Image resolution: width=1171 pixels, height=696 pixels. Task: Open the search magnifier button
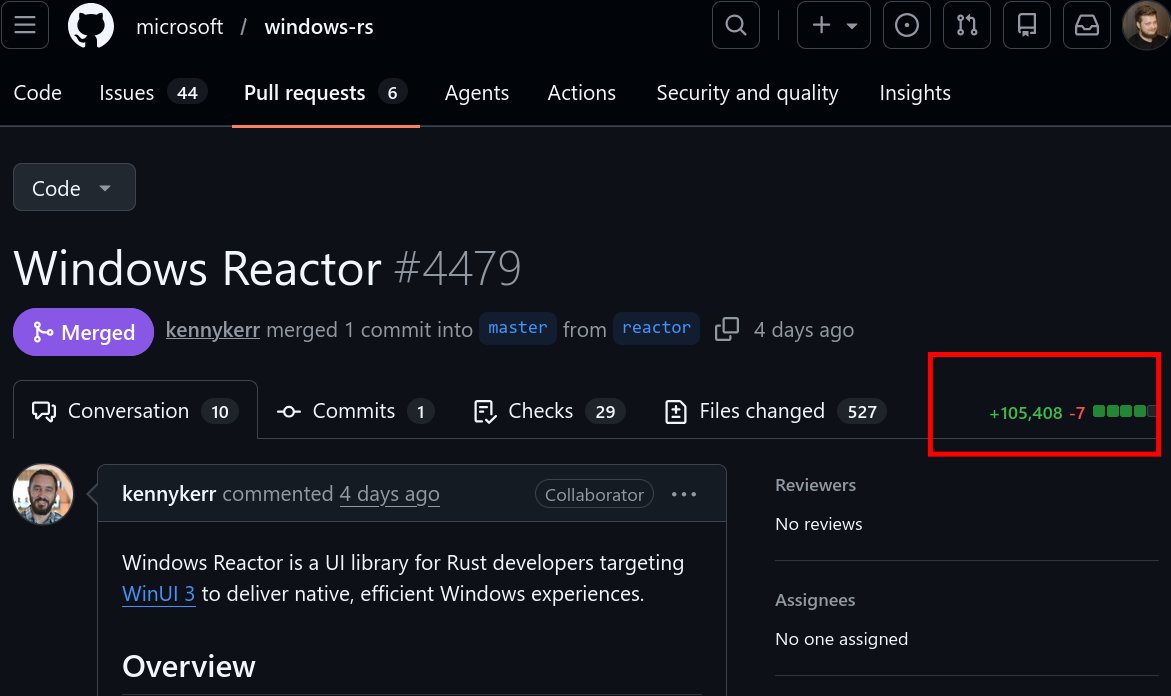click(x=736, y=25)
